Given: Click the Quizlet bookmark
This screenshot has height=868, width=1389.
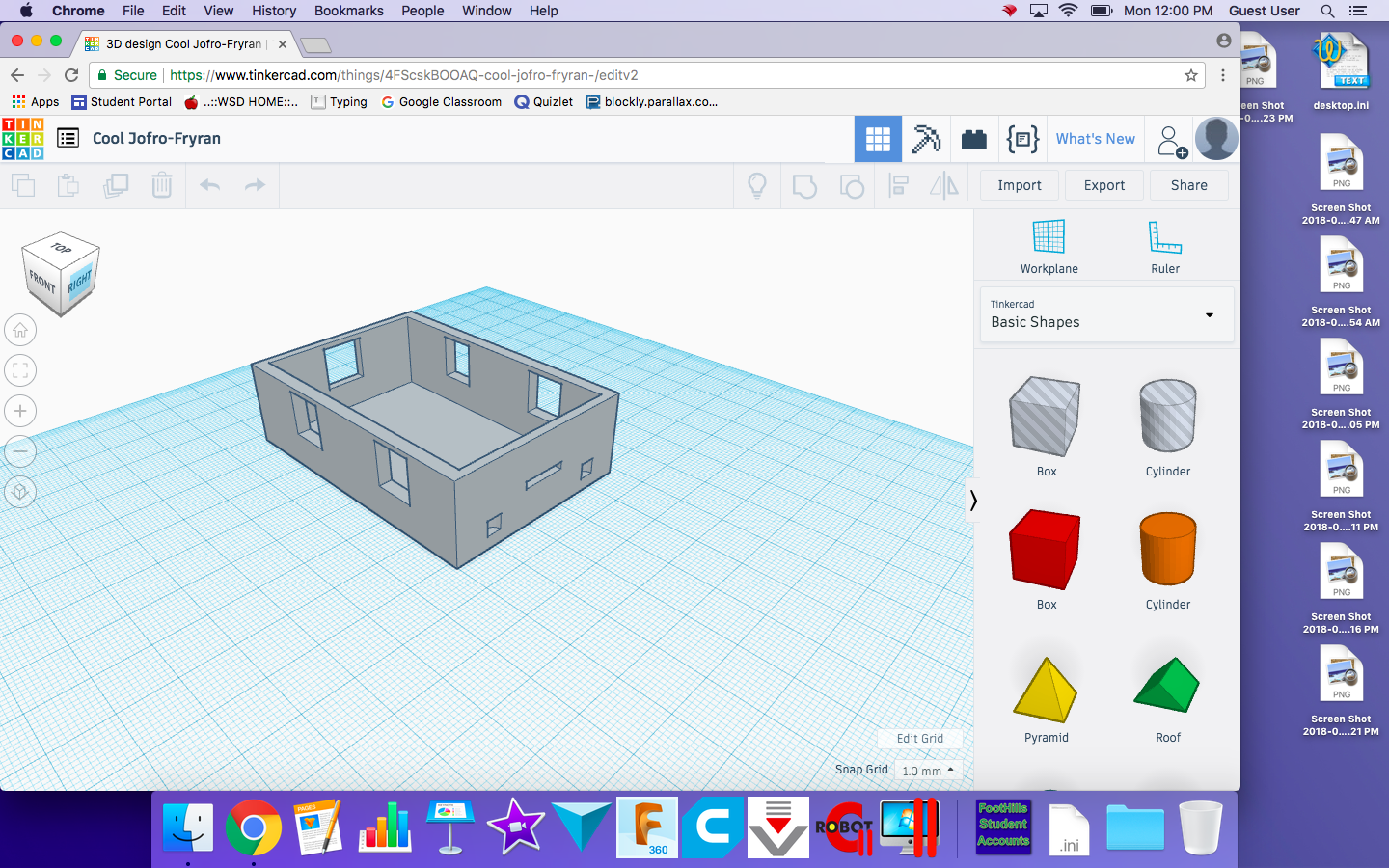Looking at the screenshot, I should tap(544, 102).
